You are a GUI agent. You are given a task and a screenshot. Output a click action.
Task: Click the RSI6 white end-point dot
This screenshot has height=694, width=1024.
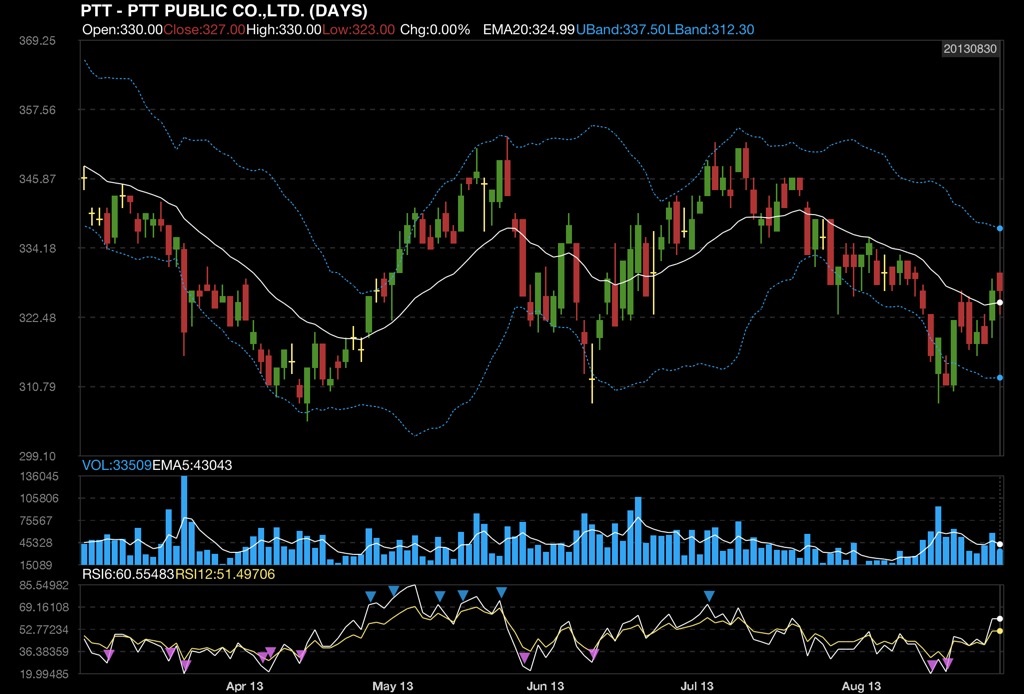click(1000, 618)
